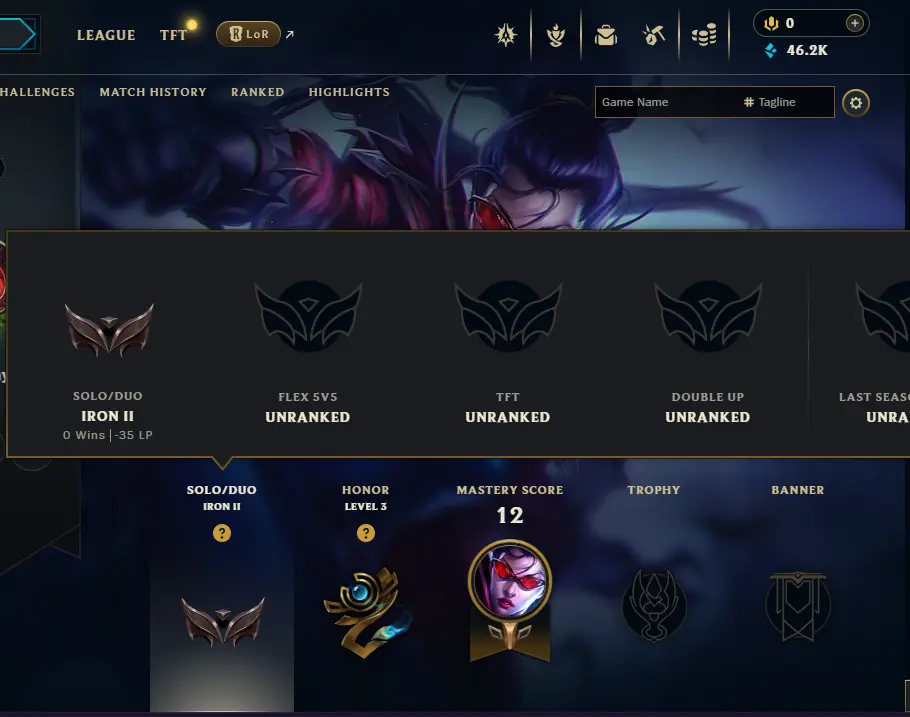Select the TFT menu item

(x=173, y=35)
